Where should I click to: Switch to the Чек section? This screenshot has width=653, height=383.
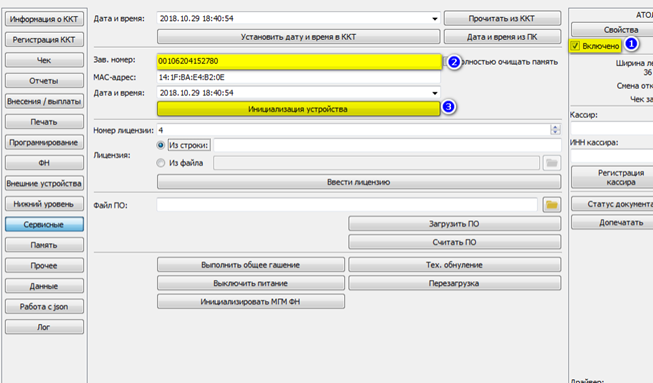(44, 60)
